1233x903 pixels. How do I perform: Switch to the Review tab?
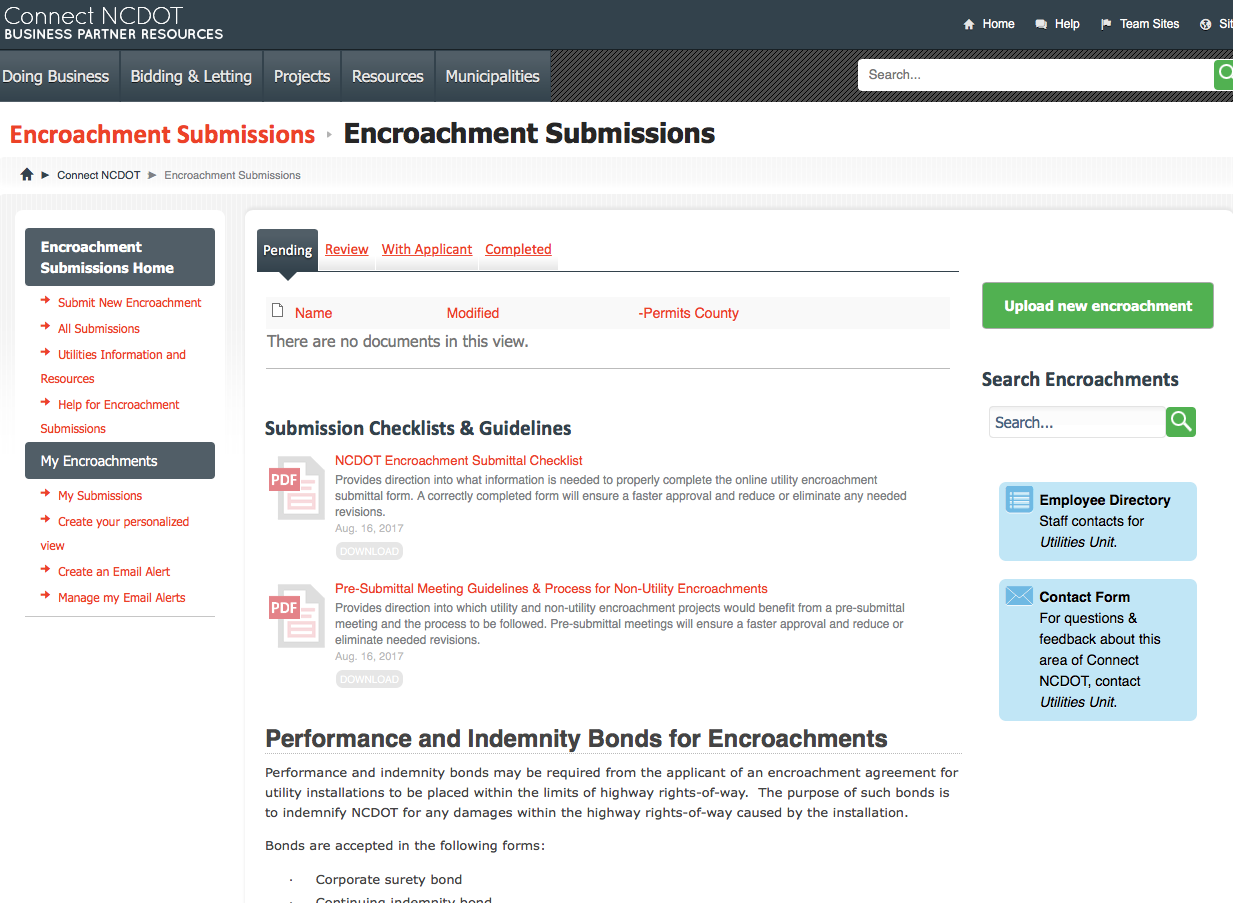(x=346, y=249)
